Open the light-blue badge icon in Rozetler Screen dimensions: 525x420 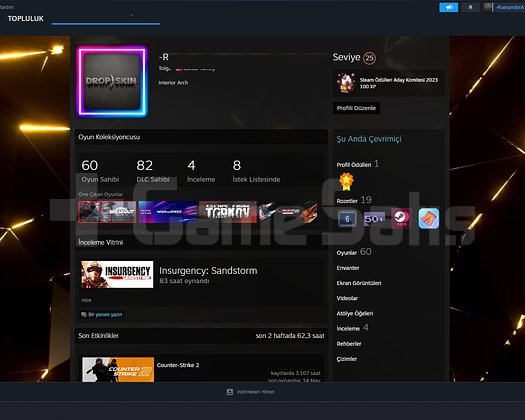429,218
